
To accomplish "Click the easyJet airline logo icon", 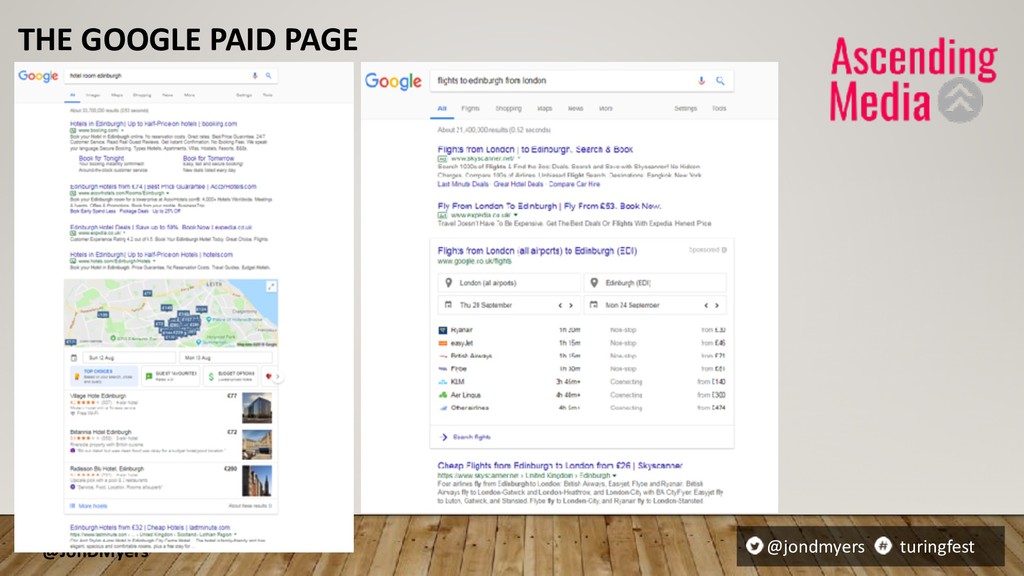I will click(x=443, y=344).
